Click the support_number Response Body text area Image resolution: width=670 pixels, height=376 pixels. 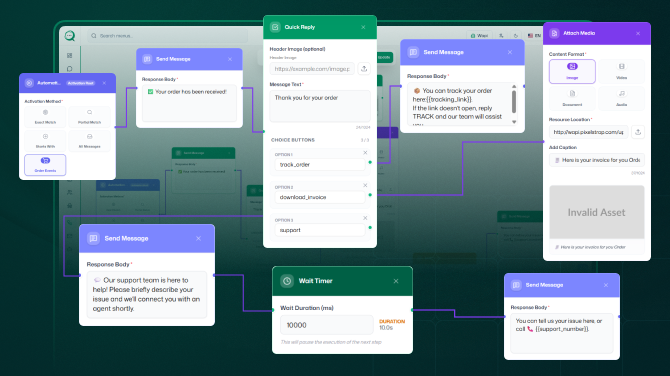[x=562, y=333]
